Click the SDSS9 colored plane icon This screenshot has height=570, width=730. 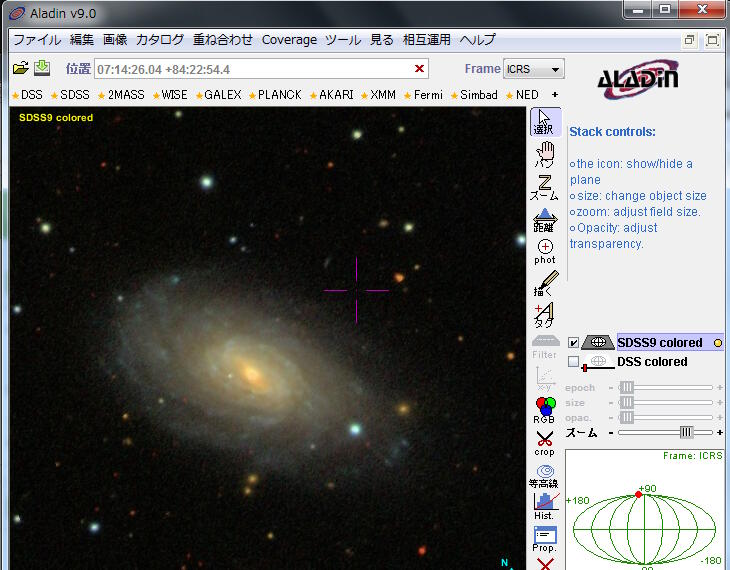598,342
